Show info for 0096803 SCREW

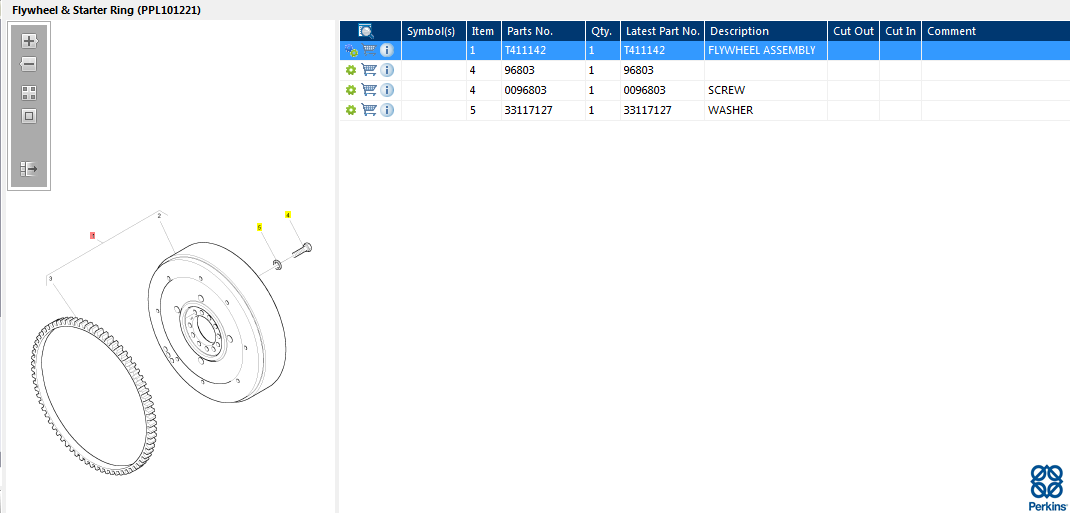(x=387, y=90)
